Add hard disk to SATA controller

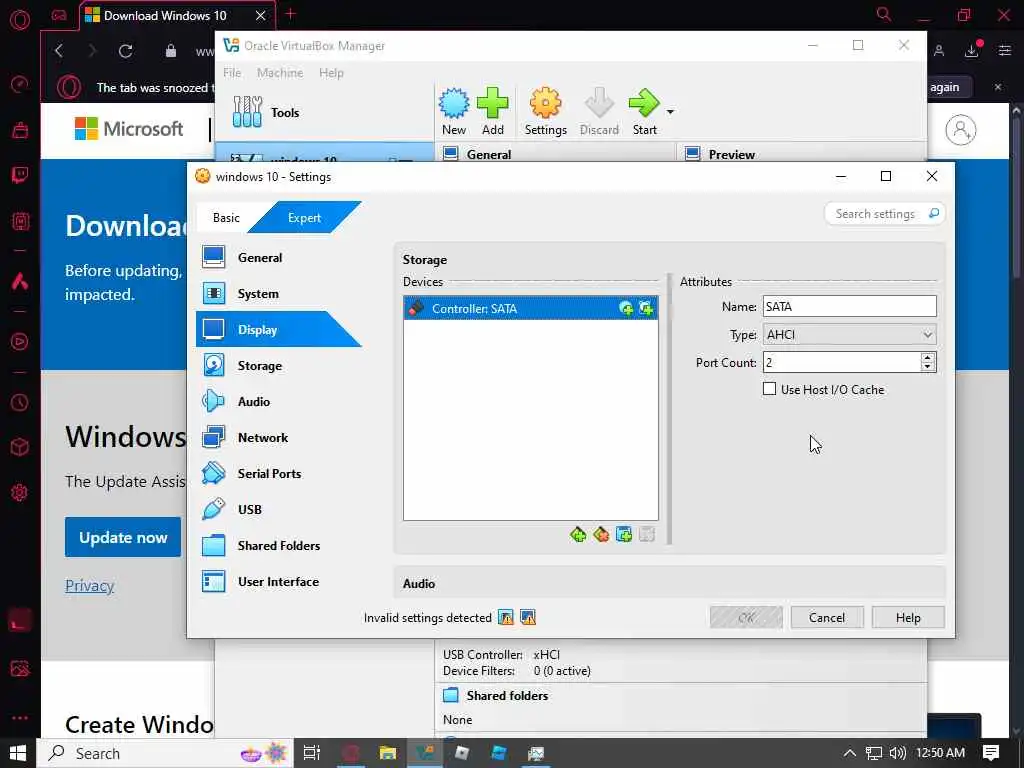(x=647, y=309)
